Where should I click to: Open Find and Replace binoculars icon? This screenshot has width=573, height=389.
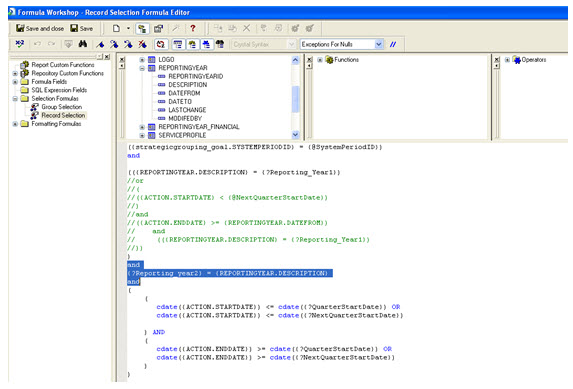point(83,44)
